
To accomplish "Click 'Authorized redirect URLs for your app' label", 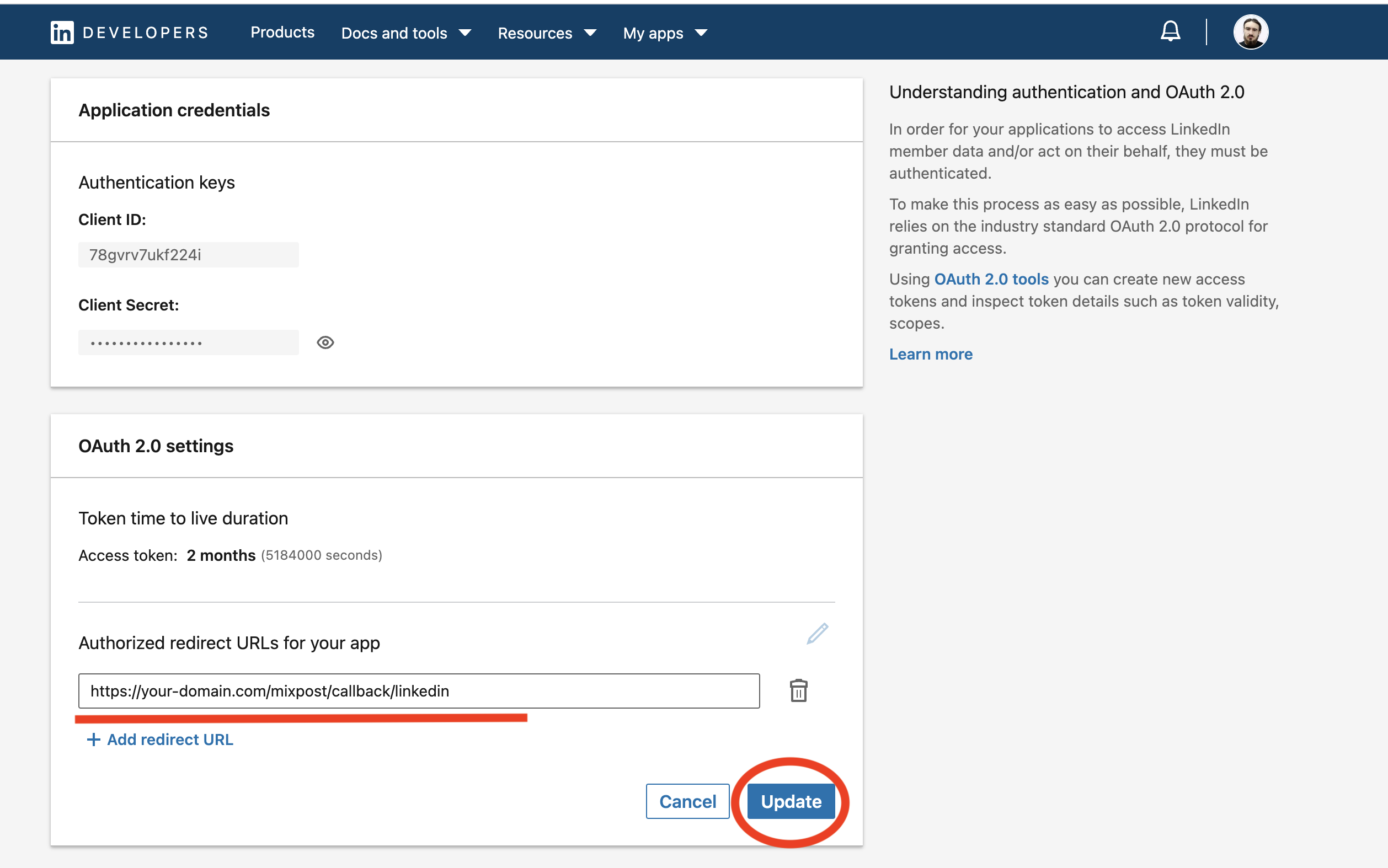I will tap(229, 643).
